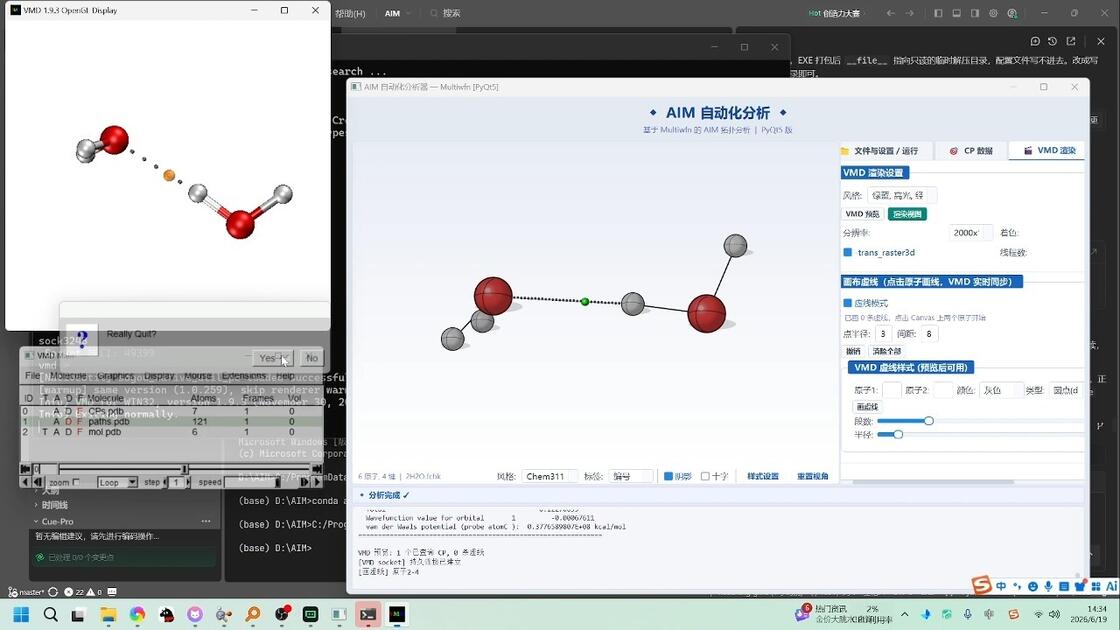Screen dimensions: 1120x630
Task: Click No in the Really Quit dialog
Action: coord(311,358)
